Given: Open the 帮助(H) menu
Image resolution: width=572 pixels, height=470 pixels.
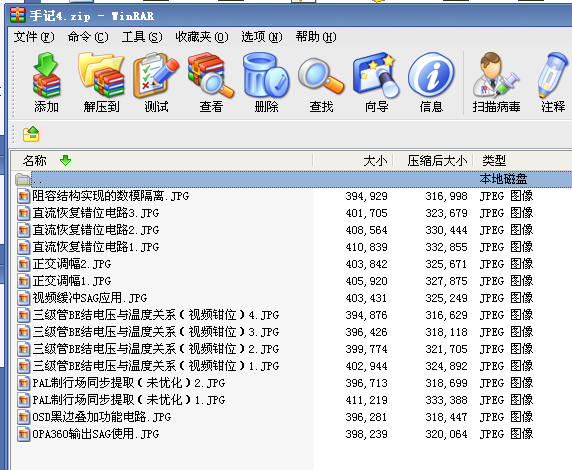Looking at the screenshot, I should (316, 37).
